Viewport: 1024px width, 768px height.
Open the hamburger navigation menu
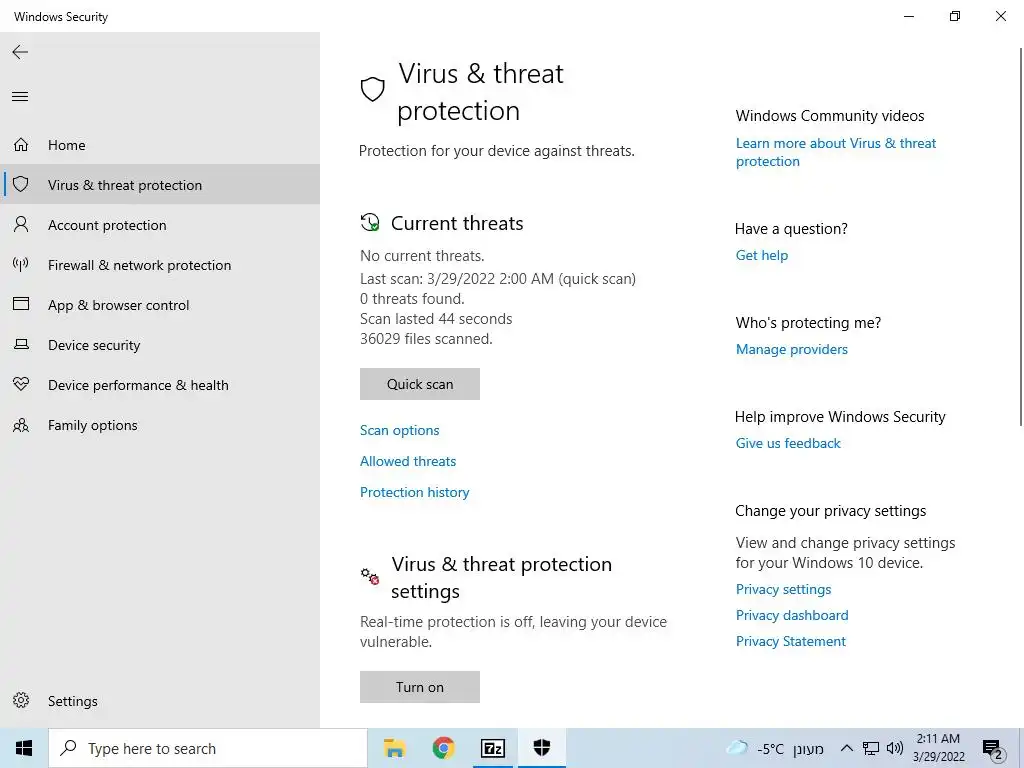coord(20,97)
